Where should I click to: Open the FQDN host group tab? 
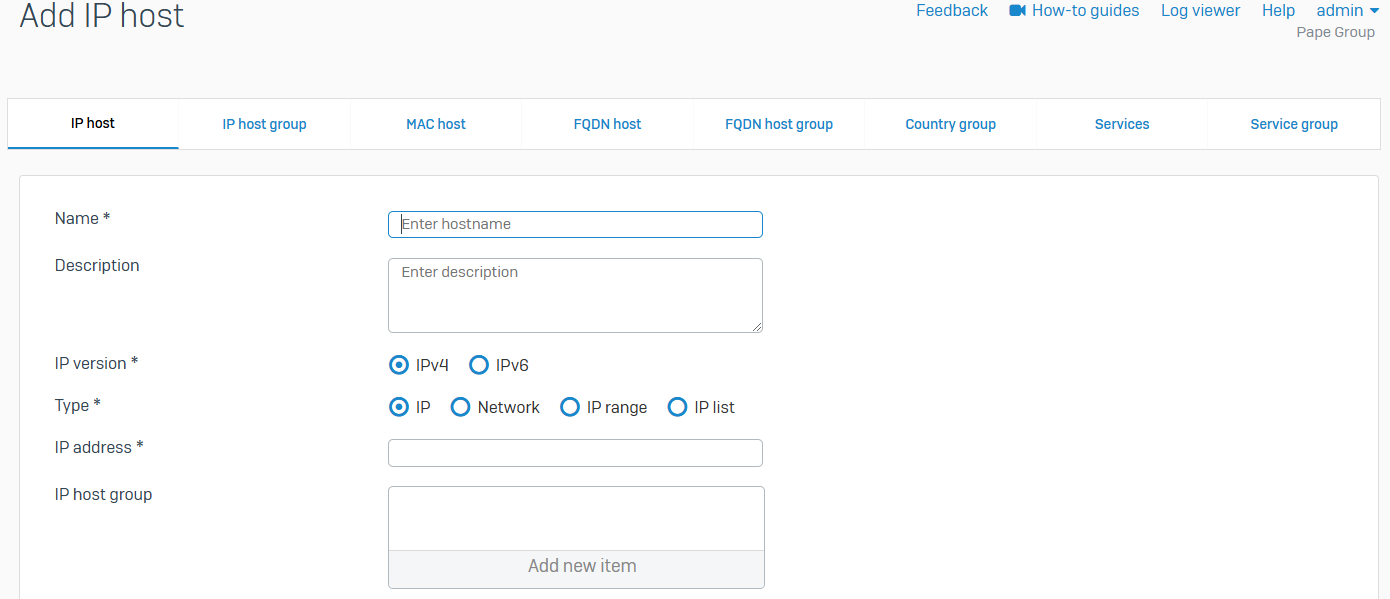pyautogui.click(x=779, y=124)
